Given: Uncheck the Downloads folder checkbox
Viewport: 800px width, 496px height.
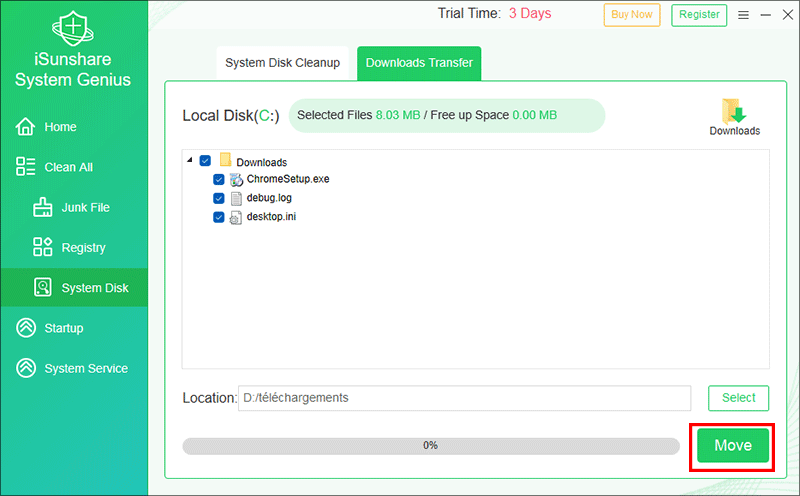Looking at the screenshot, I should (206, 162).
